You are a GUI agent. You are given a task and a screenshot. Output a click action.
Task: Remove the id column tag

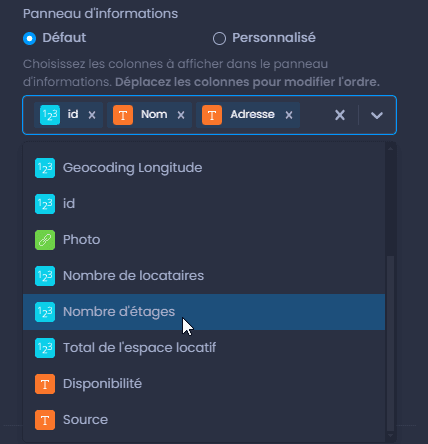(92, 115)
